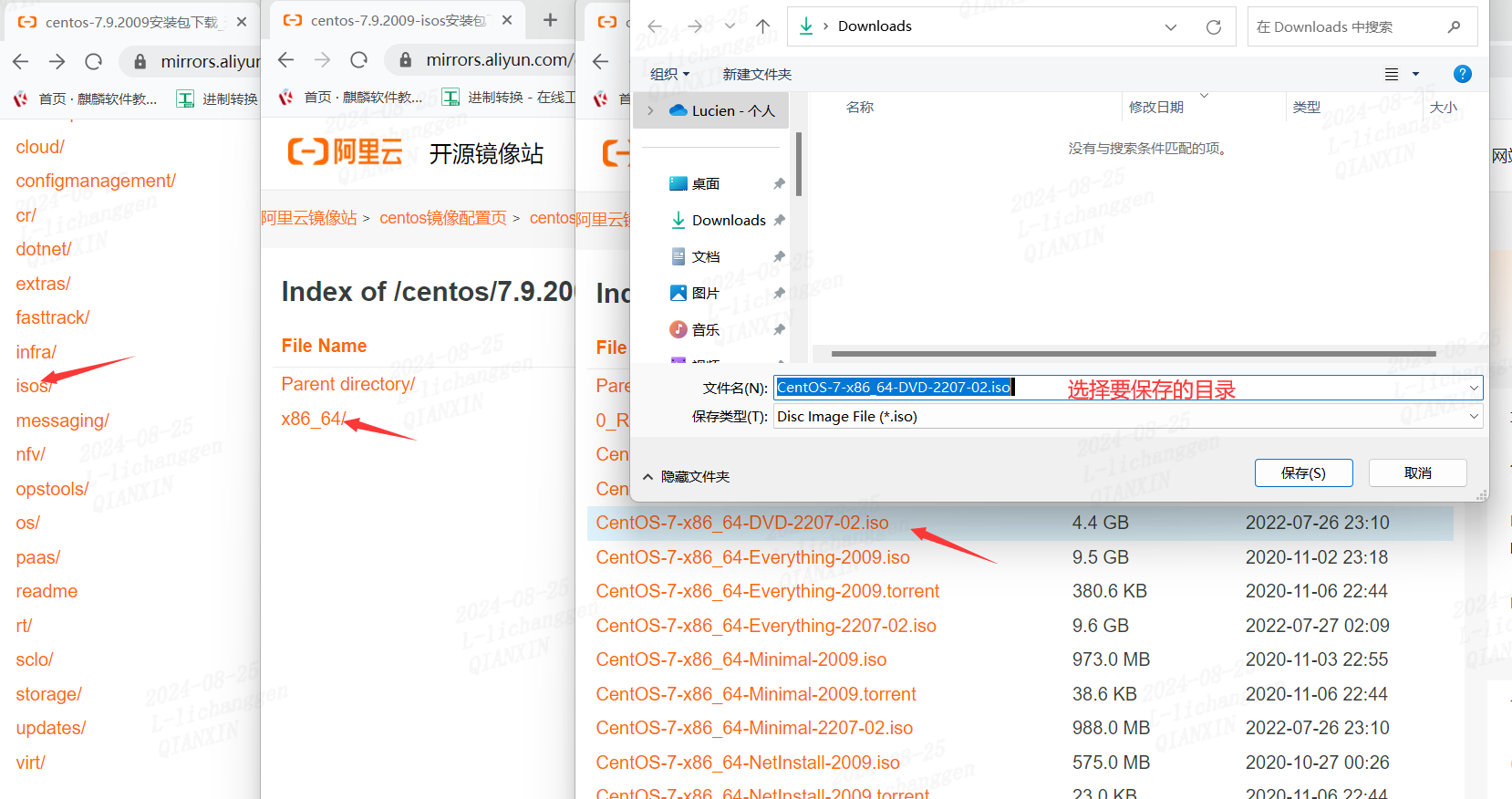
Task: Select 音乐 in quick access
Action: [695, 329]
